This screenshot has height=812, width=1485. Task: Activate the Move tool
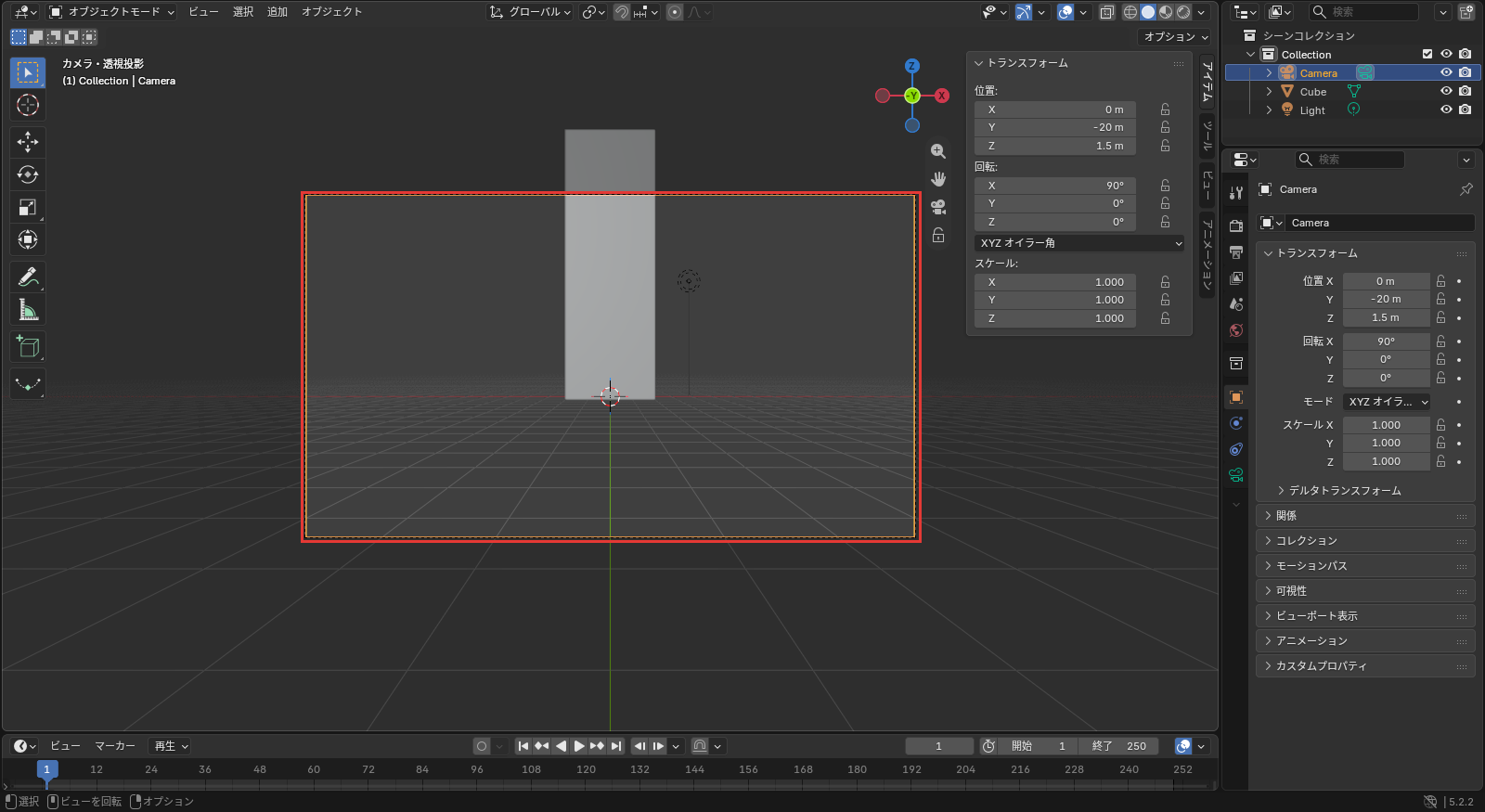[x=28, y=141]
